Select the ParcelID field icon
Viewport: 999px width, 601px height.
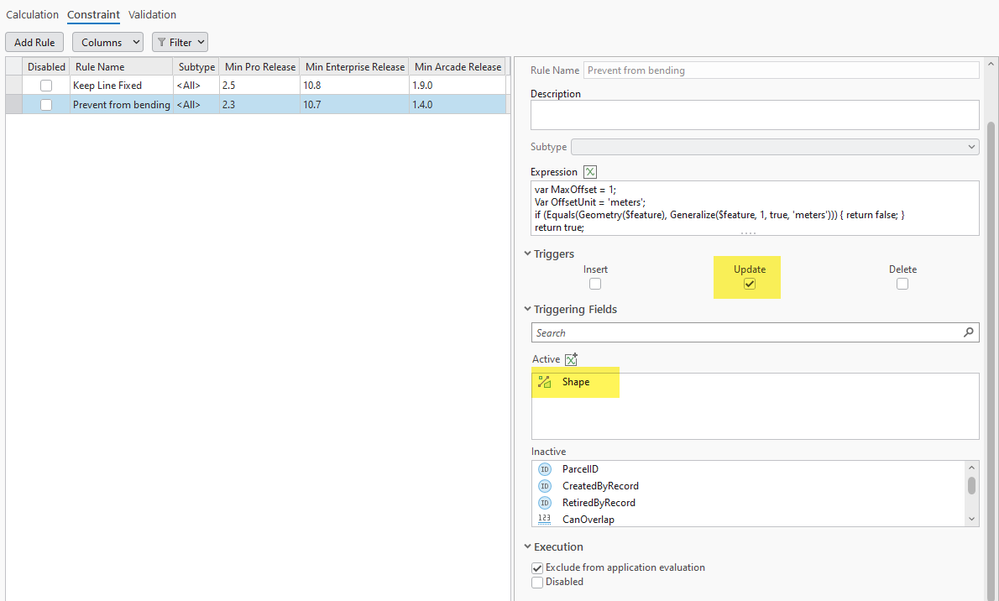tap(545, 469)
